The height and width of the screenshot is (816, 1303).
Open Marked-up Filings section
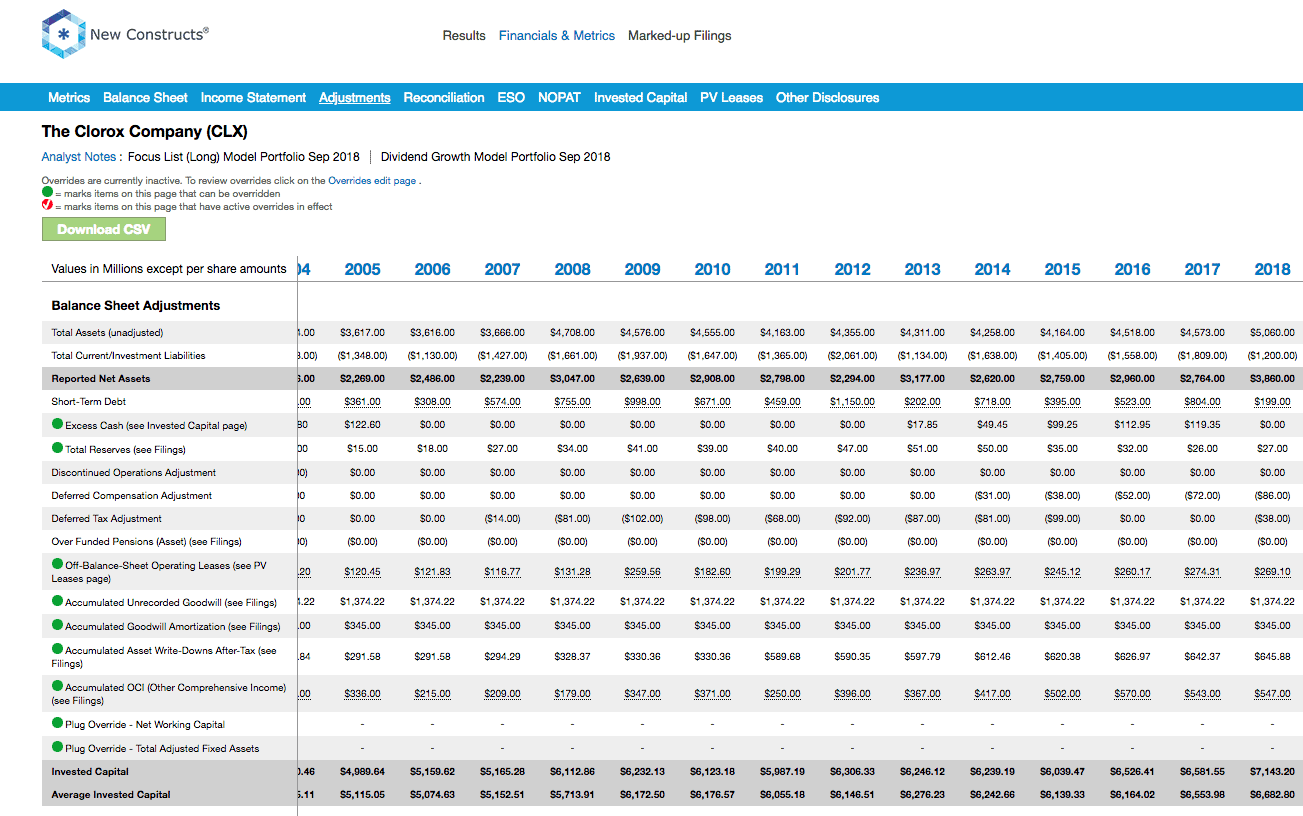click(680, 35)
